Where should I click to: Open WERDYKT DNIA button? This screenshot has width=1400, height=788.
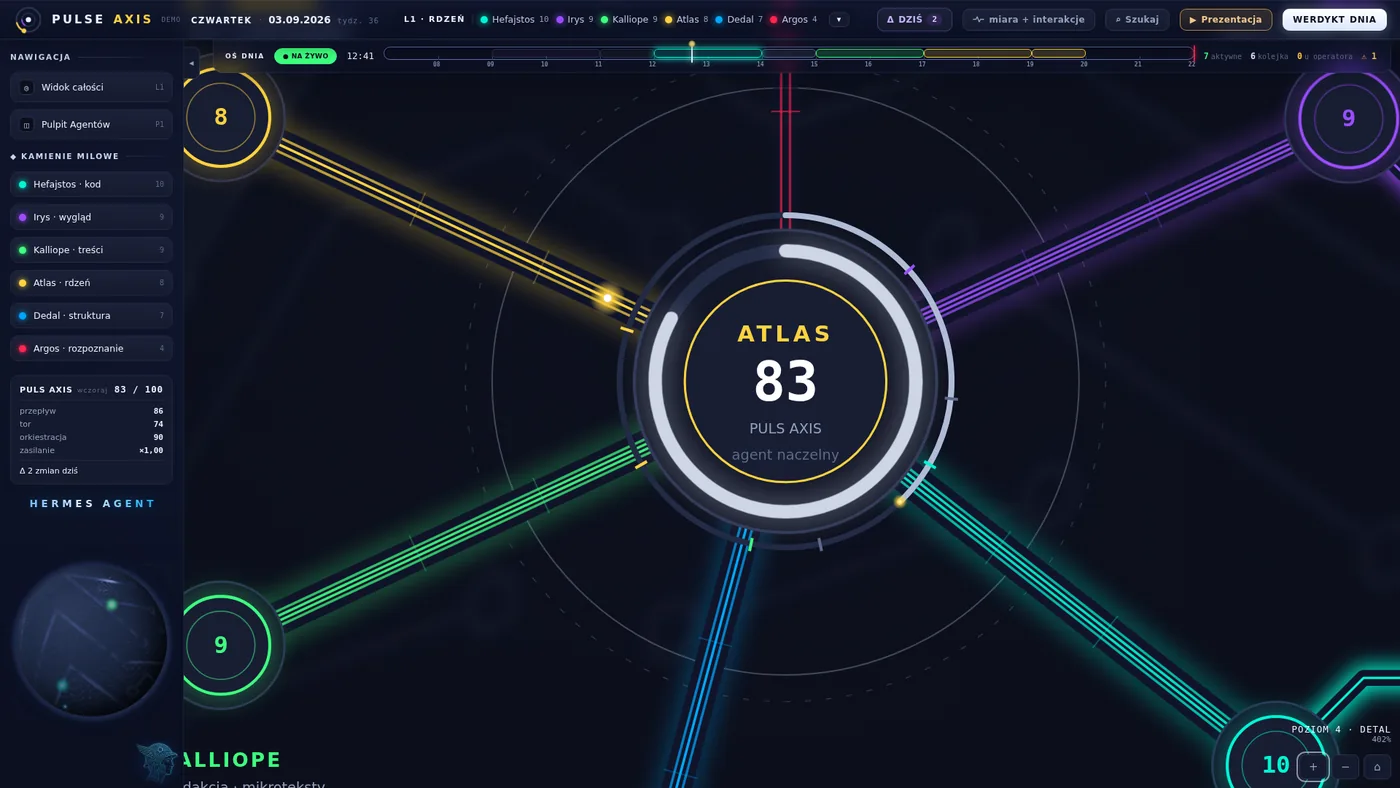(1334, 19)
